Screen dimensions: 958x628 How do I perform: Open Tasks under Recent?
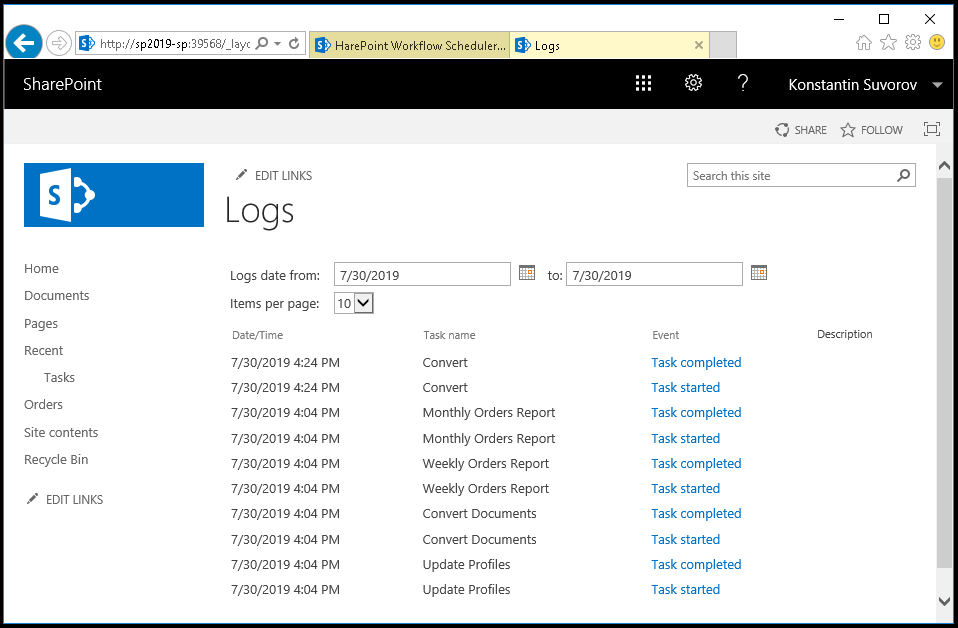click(59, 377)
